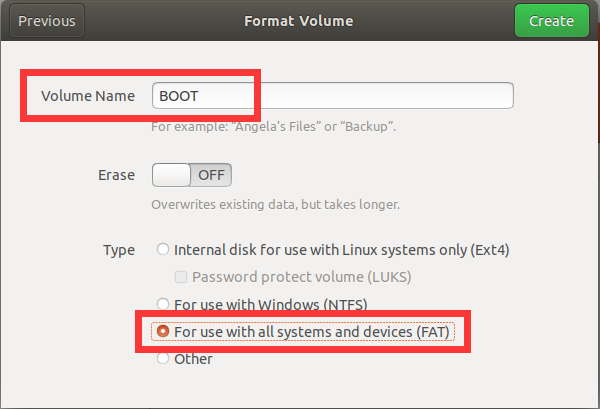600x409 pixels.
Task: Click the "Password protect volume (LUKS)" label
Action: click(x=302, y=277)
